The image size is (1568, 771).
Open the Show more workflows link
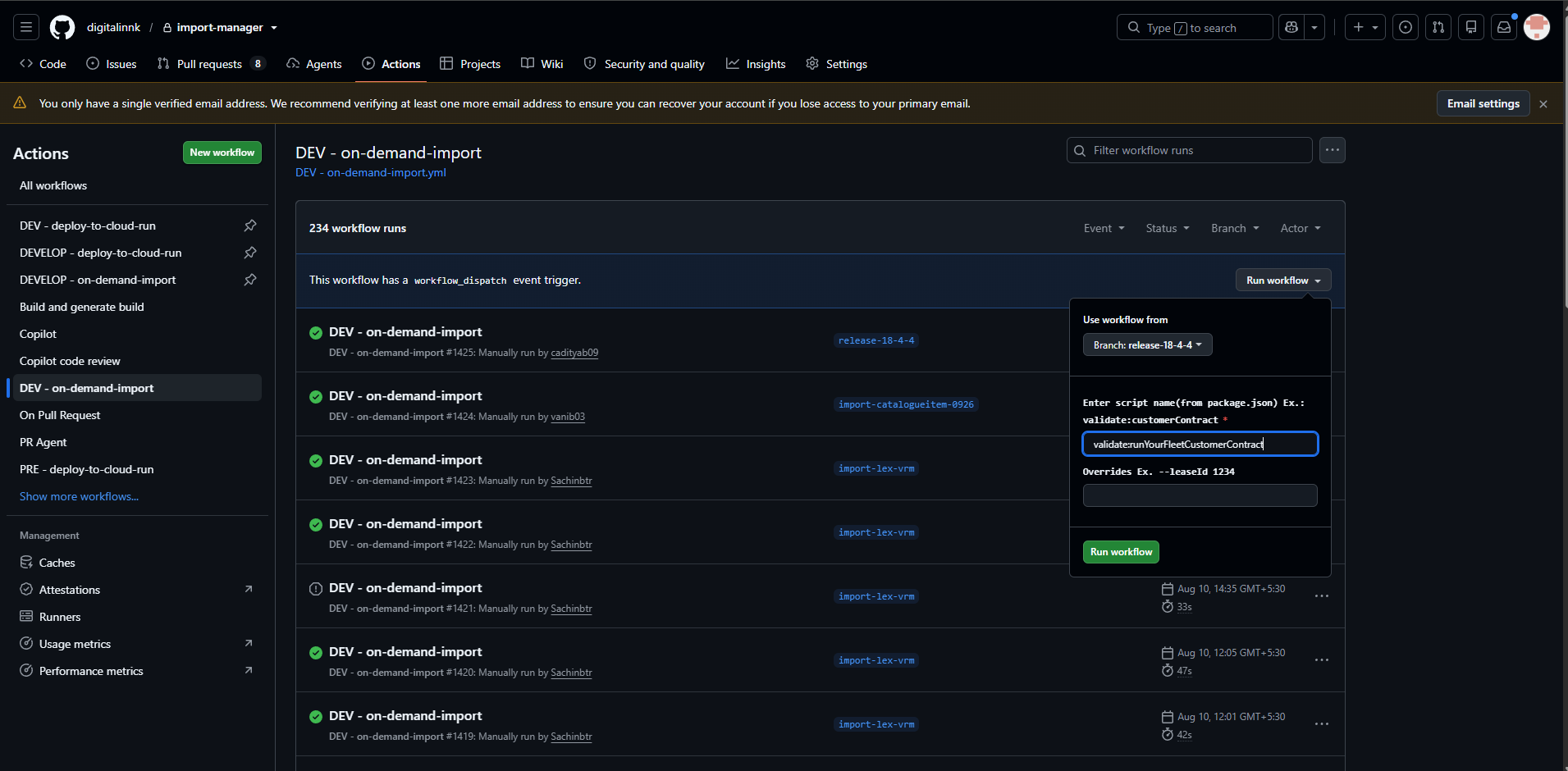click(x=79, y=496)
